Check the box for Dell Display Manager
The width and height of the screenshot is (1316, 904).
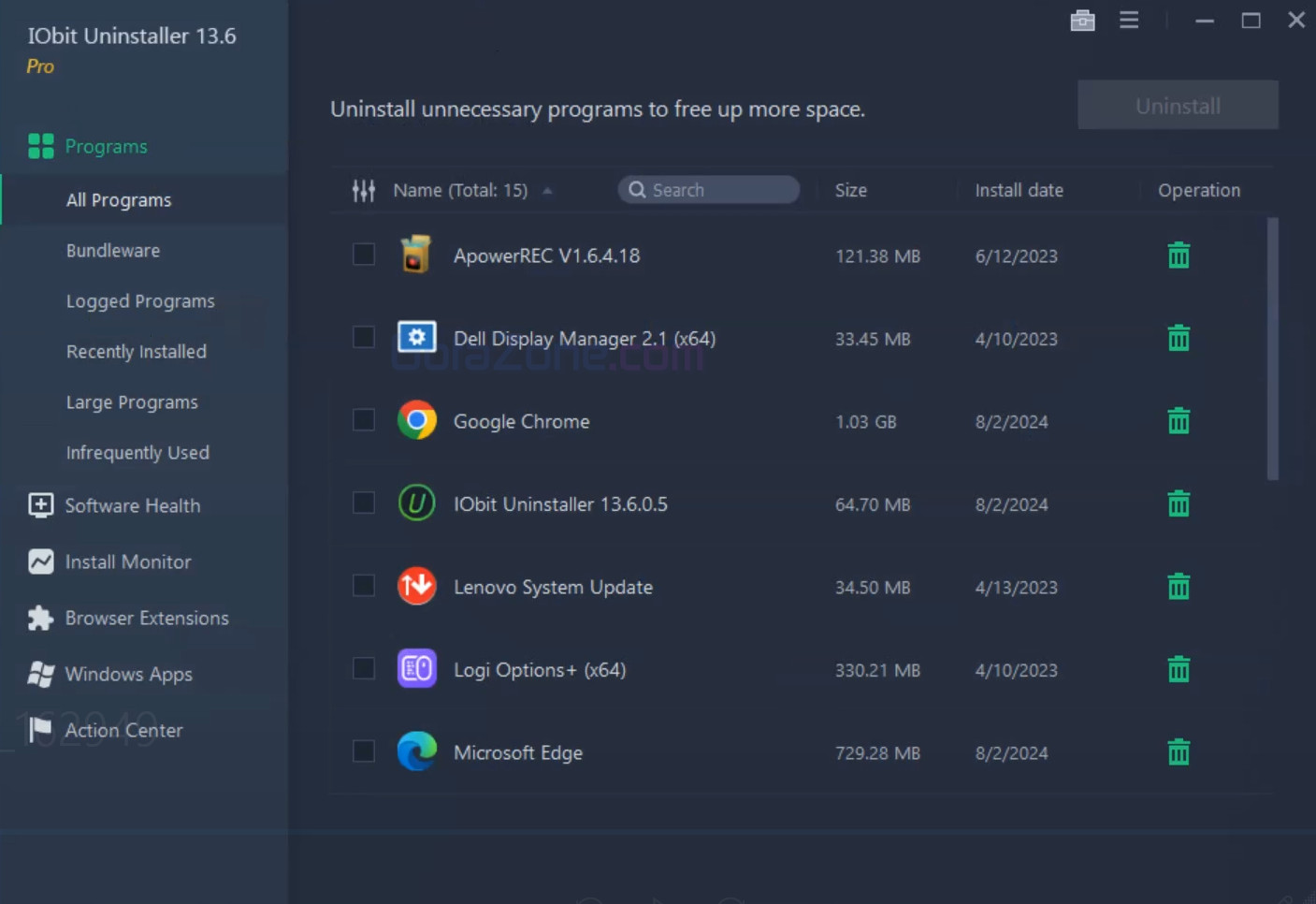tap(364, 338)
